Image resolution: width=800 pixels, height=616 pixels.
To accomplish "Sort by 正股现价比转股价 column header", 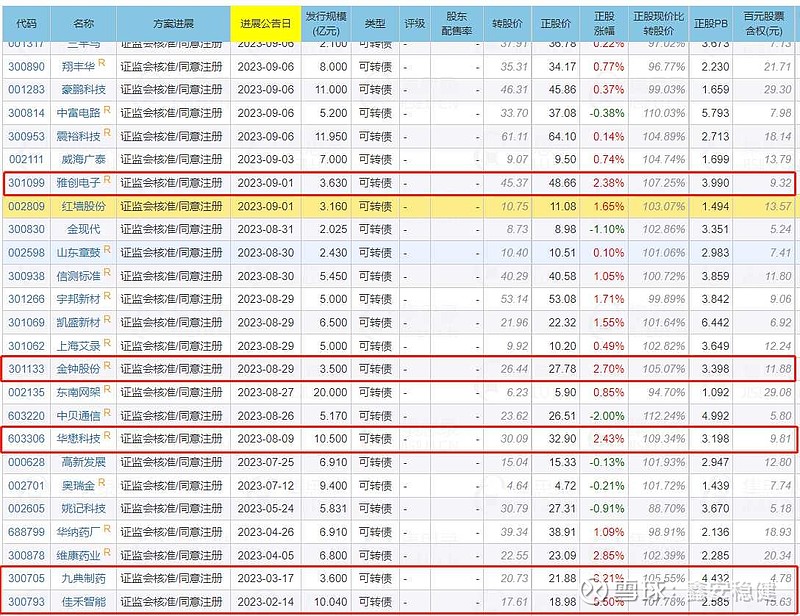I will click(659, 23).
